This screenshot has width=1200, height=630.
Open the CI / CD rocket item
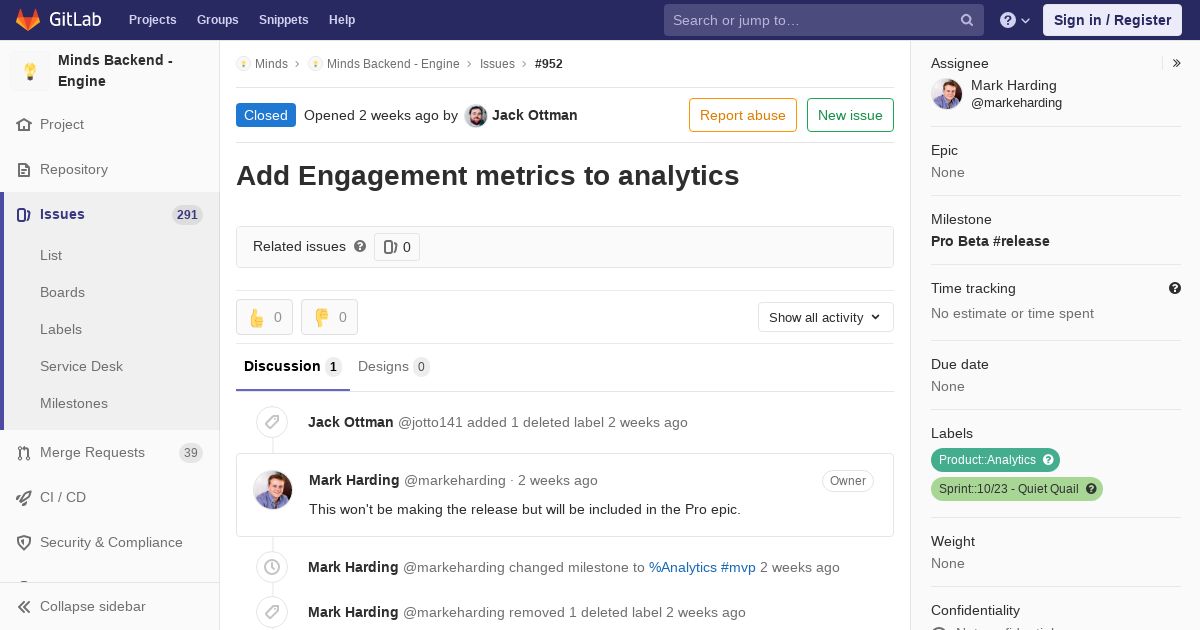click(x=62, y=497)
